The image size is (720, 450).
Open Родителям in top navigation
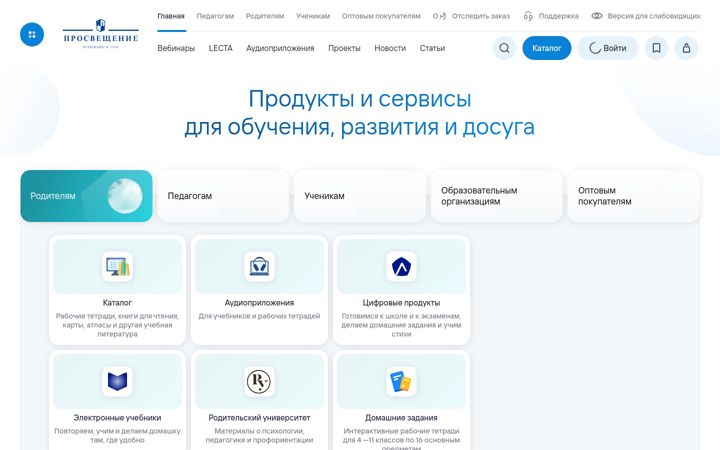[265, 16]
